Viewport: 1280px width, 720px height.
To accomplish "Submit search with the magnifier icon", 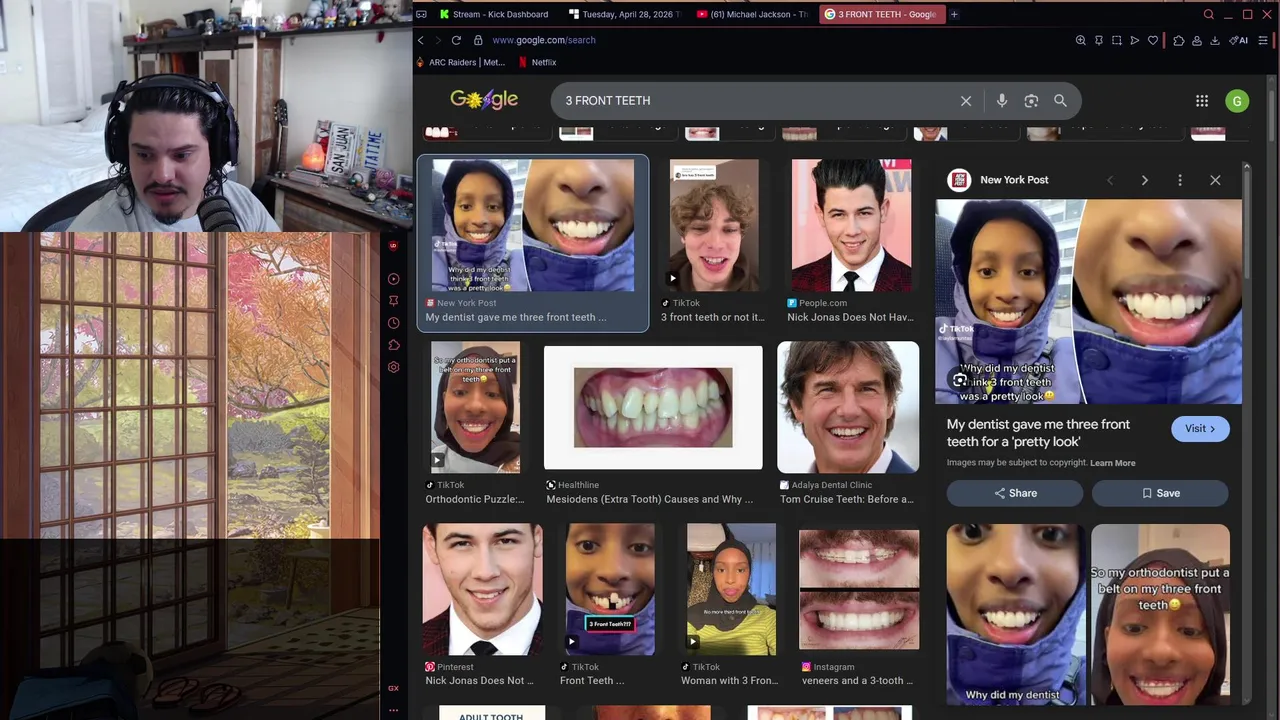I will pyautogui.click(x=1060, y=101).
